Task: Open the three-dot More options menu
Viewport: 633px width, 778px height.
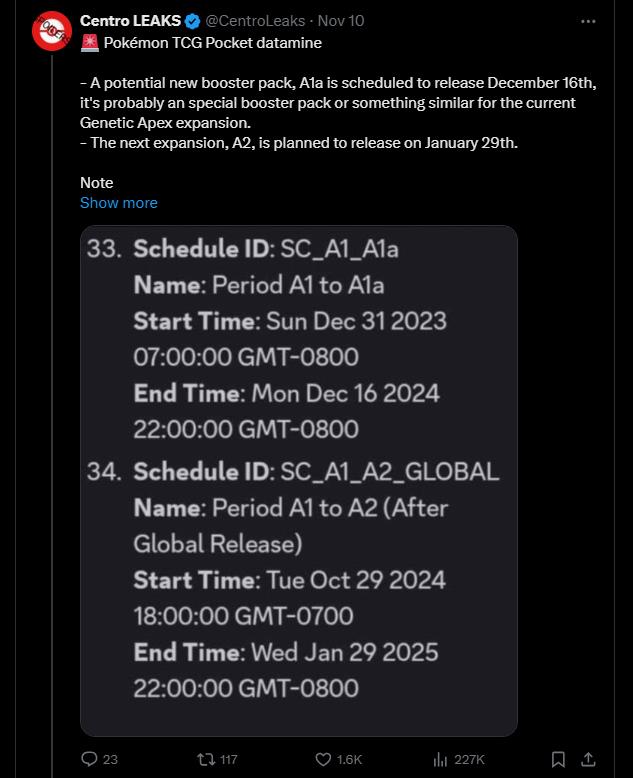Action: (588, 21)
